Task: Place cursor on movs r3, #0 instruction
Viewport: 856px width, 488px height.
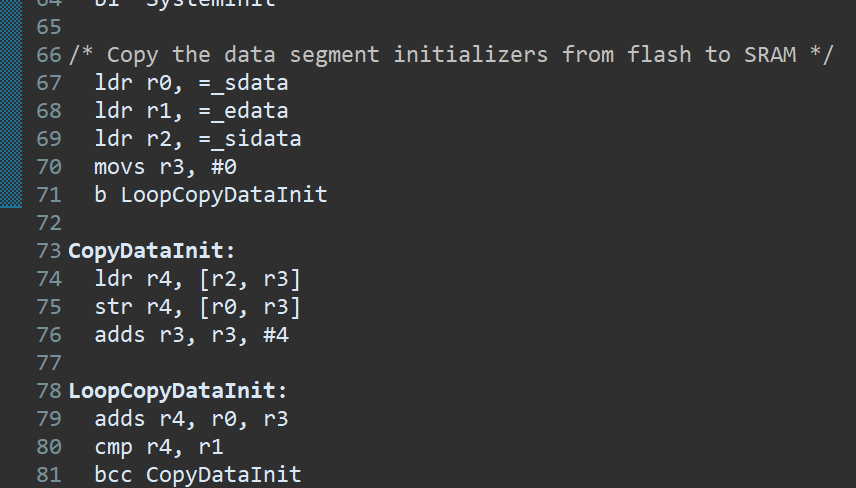Action: click(x=165, y=167)
